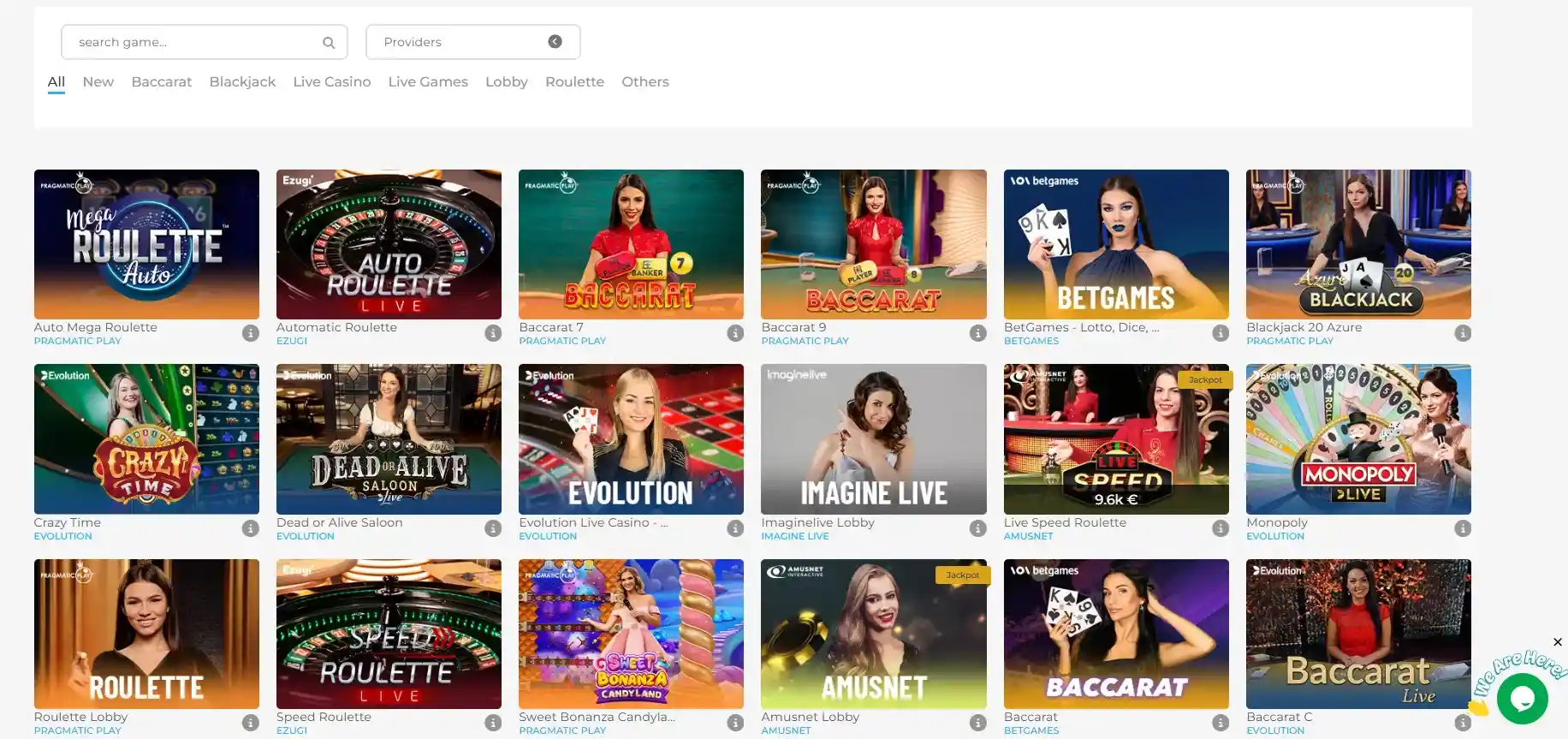Launch Ezugi Auto Roulette Live thumbnail
Image resolution: width=1568 pixels, height=739 pixels.
389,244
